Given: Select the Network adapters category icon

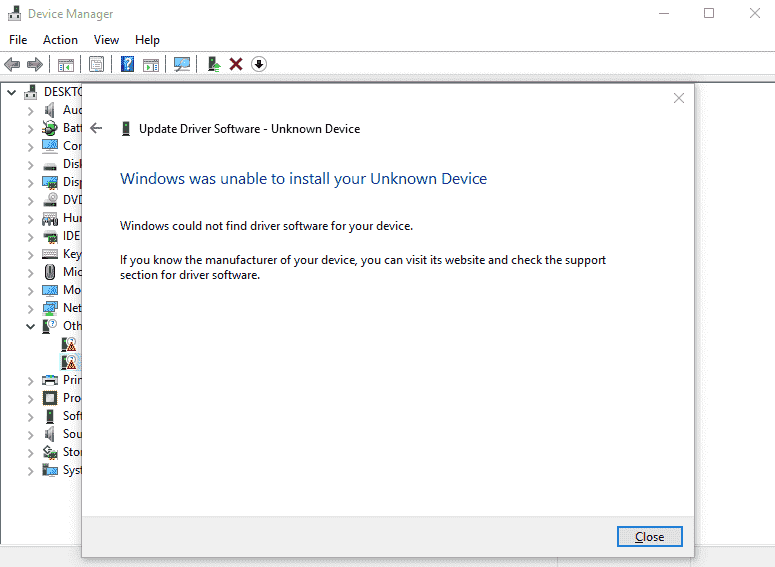Looking at the screenshot, I should [50, 308].
